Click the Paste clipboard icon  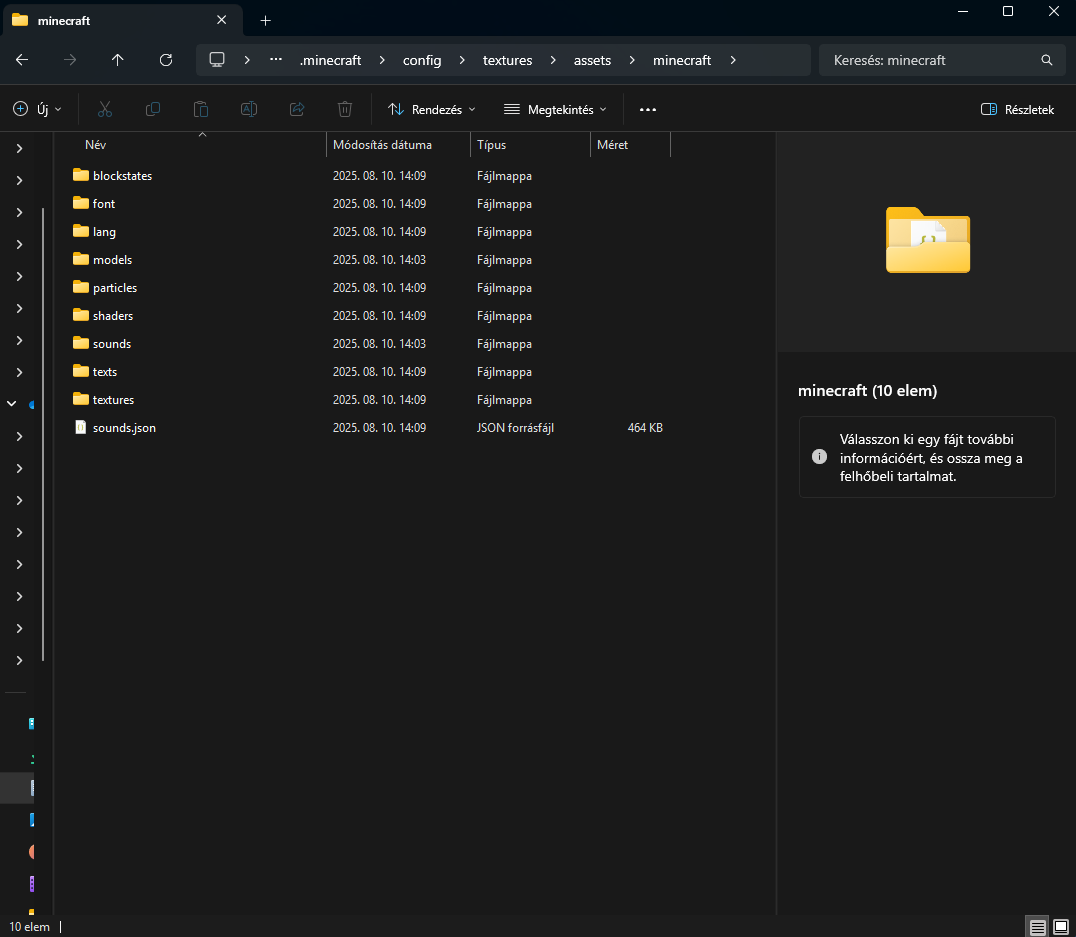(201, 109)
